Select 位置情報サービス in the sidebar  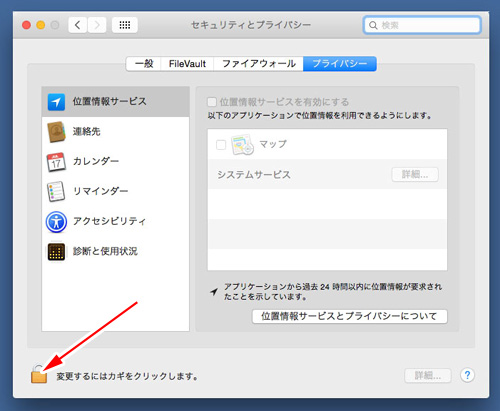(x=115, y=102)
